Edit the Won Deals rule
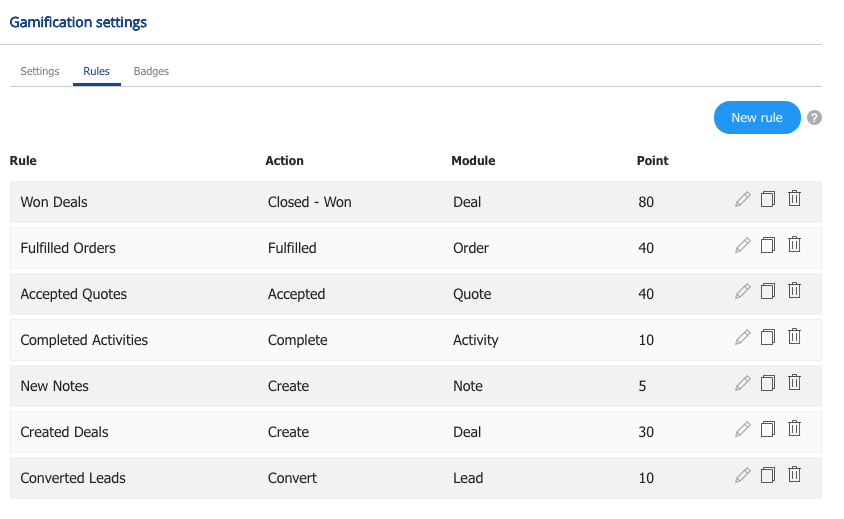Viewport: 844px width, 519px height. (x=742, y=199)
